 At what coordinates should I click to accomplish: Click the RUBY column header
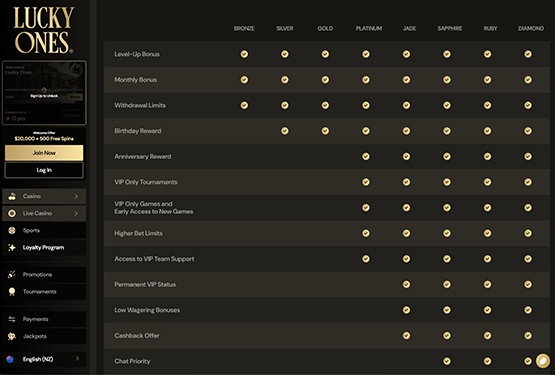[490, 28]
